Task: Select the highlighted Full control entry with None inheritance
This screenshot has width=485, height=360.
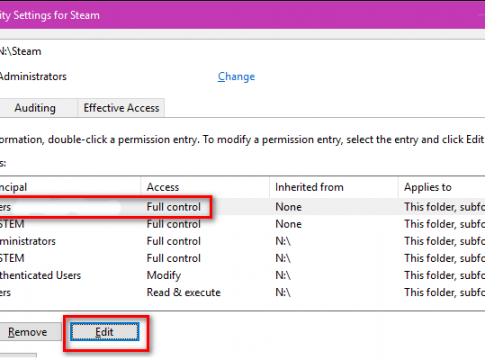Action: 242,207
